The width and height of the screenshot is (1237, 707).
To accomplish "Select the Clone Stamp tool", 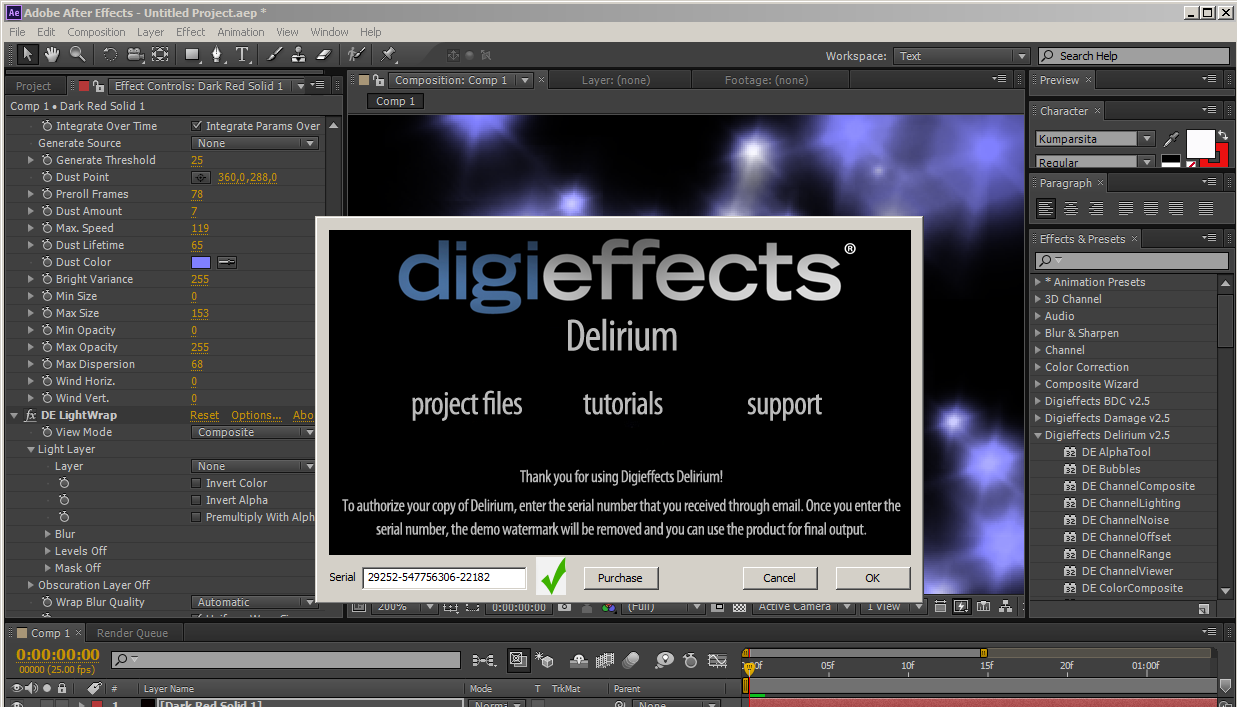I will [298, 55].
